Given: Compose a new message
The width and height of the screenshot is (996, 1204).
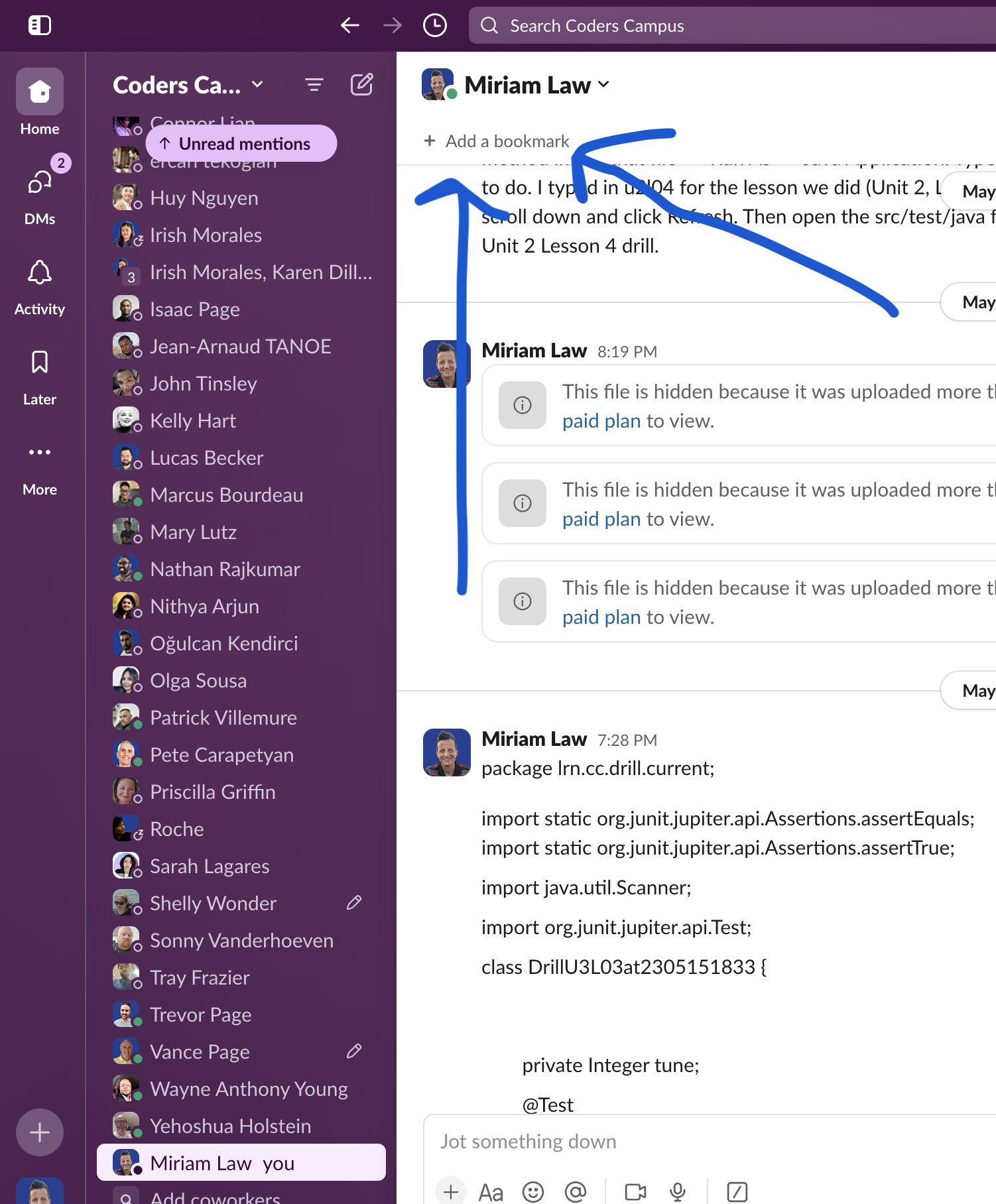Looking at the screenshot, I should point(361,85).
